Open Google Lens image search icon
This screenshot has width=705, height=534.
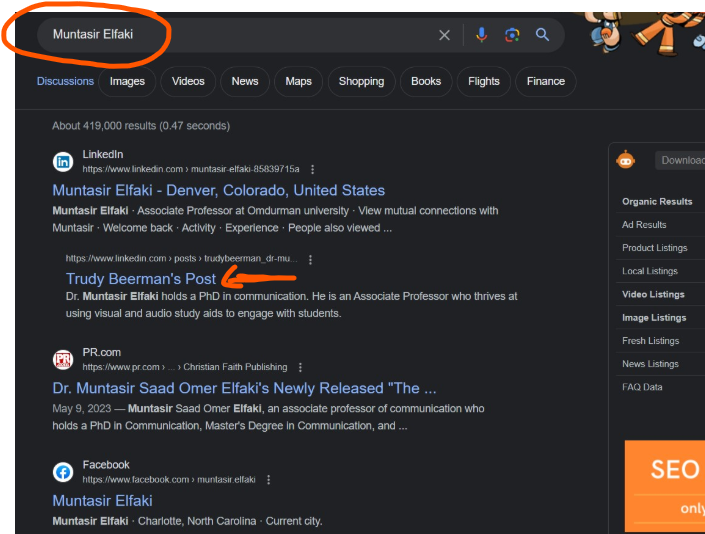[512, 35]
